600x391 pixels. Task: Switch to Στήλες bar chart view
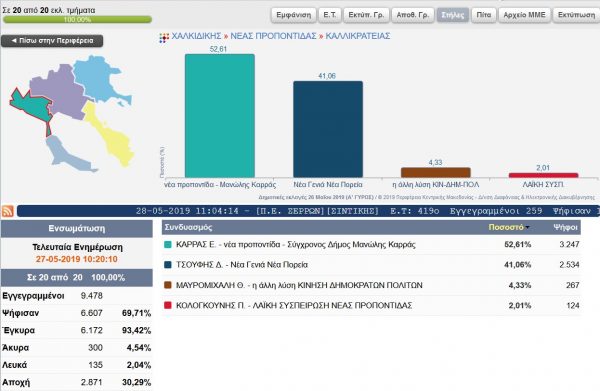point(453,15)
